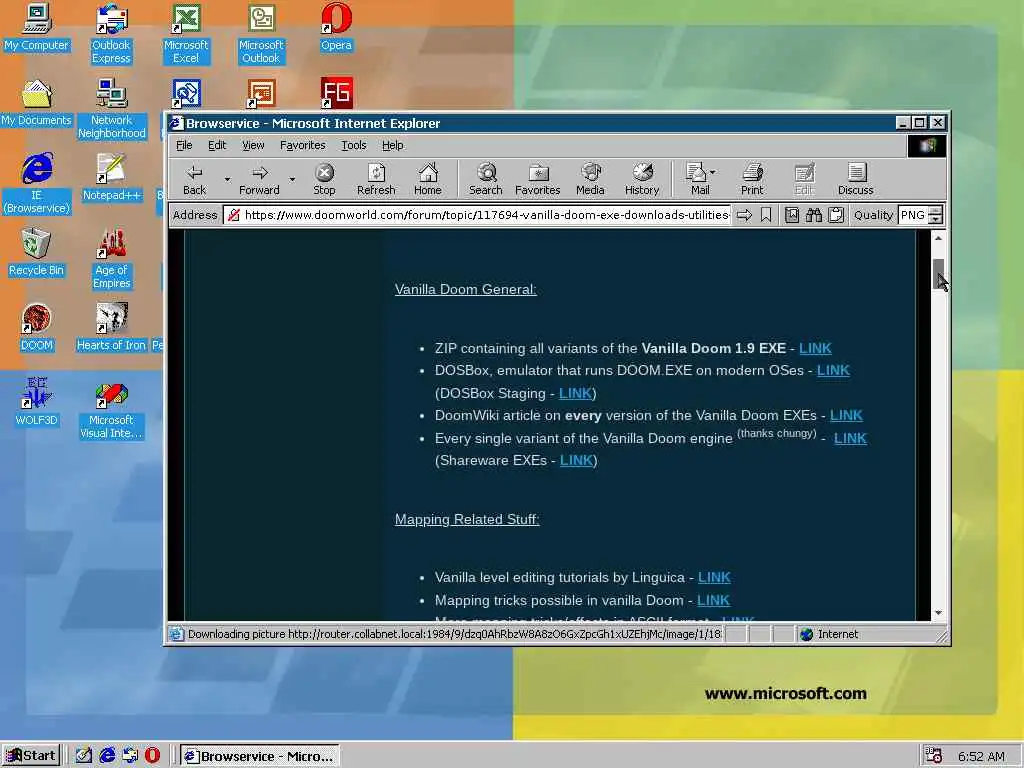Open the Tools menu

point(353,145)
